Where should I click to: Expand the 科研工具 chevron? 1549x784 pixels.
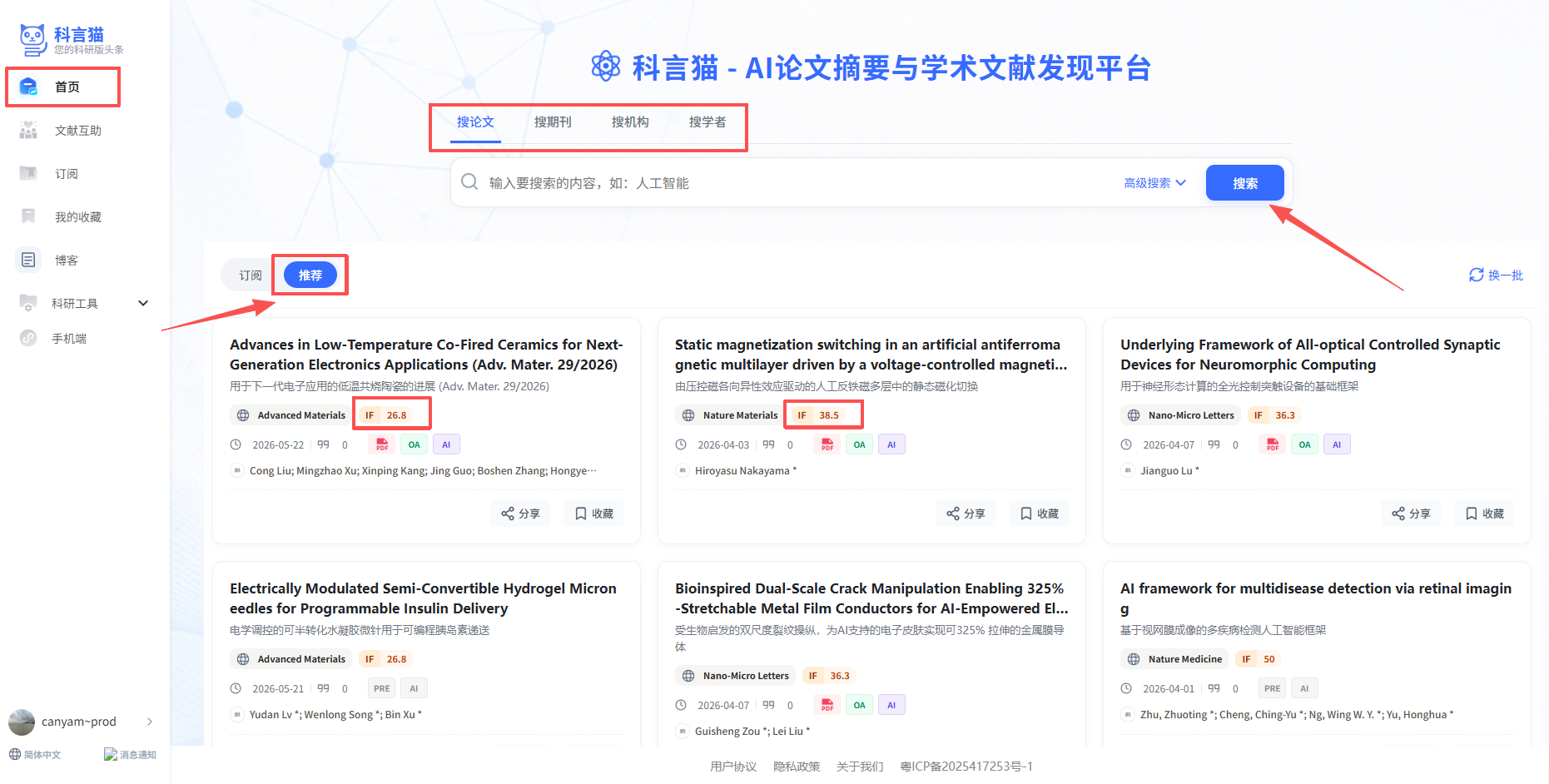[143, 303]
